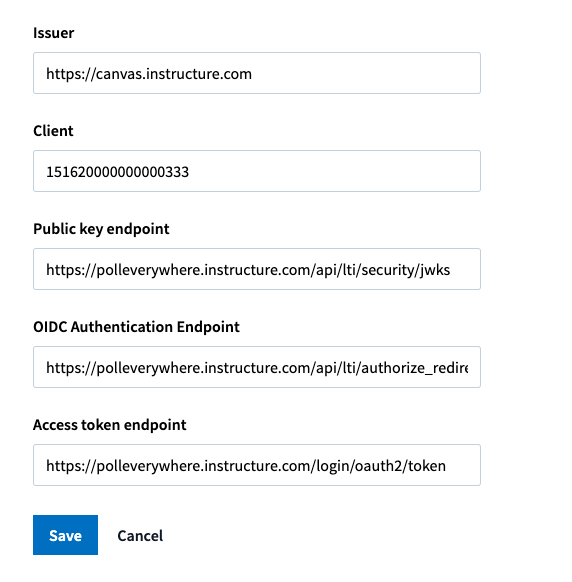
Task: Focus the Issuer input field
Action: pyautogui.click(x=257, y=73)
